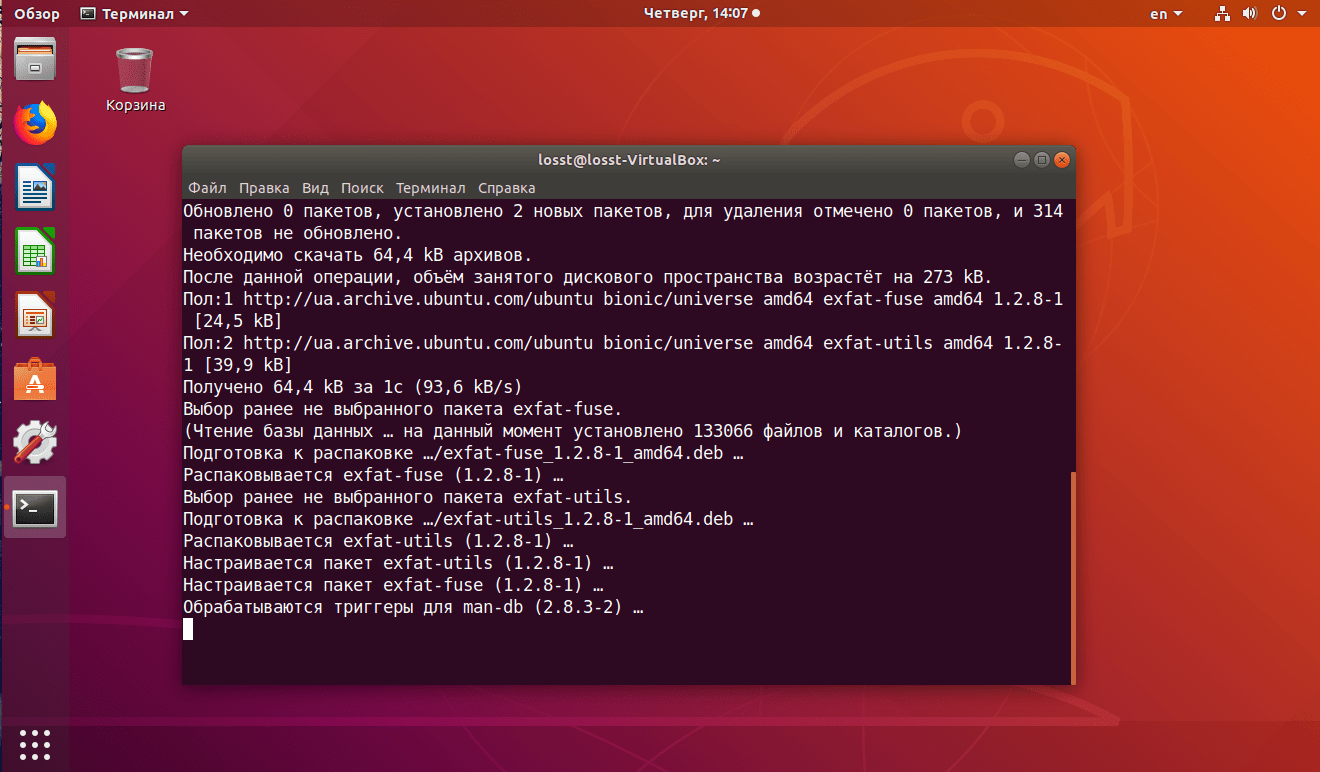The image size is (1320, 772).
Task: Maximize the terminal window
Action: click(1041, 160)
